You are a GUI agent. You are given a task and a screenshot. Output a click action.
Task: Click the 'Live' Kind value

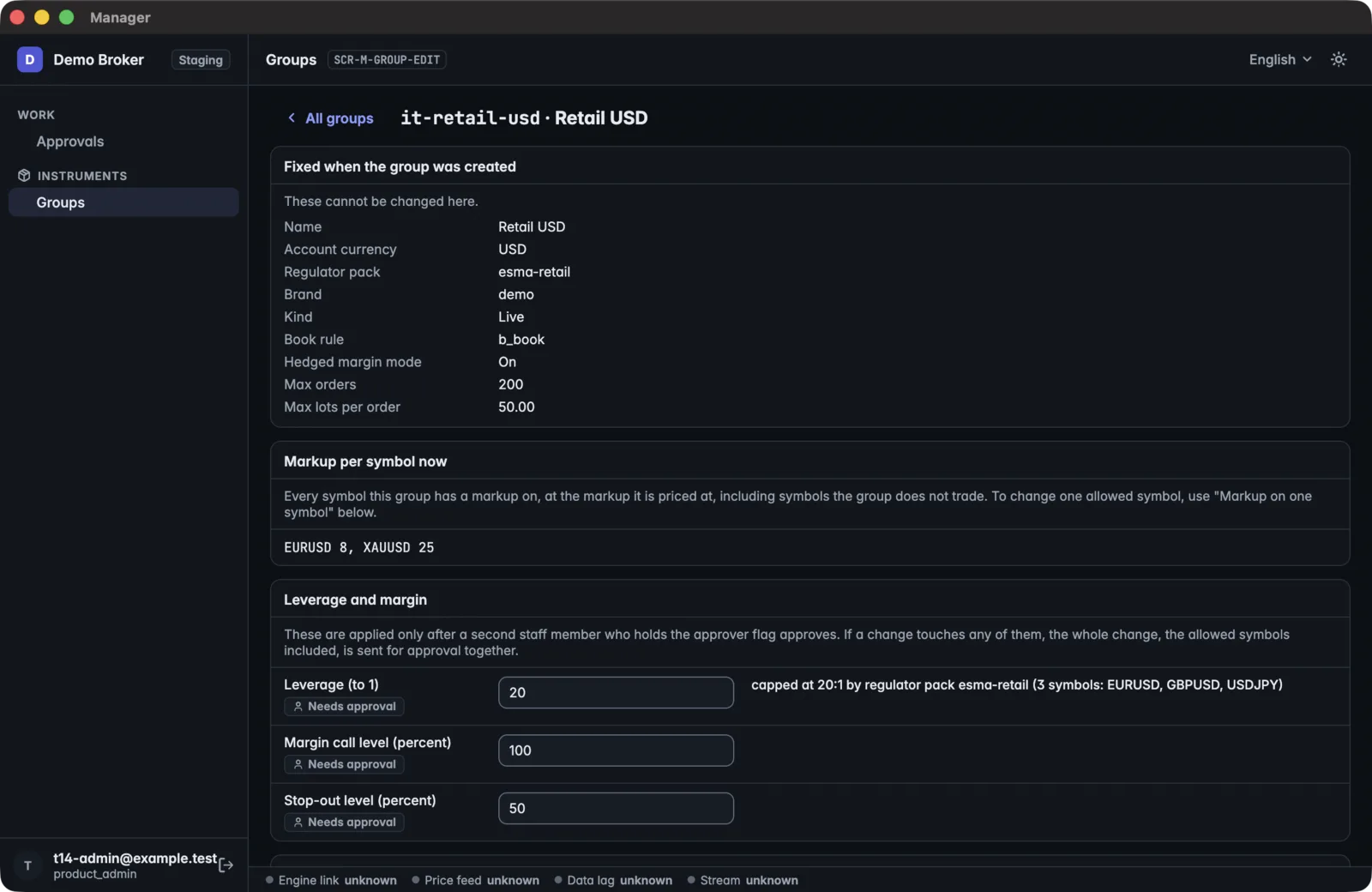point(511,316)
